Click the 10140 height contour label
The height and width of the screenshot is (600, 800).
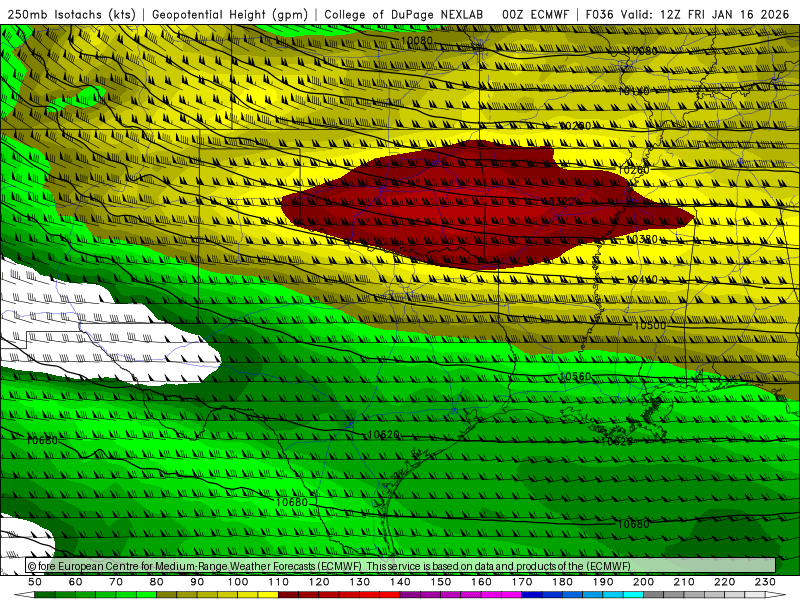634,91
